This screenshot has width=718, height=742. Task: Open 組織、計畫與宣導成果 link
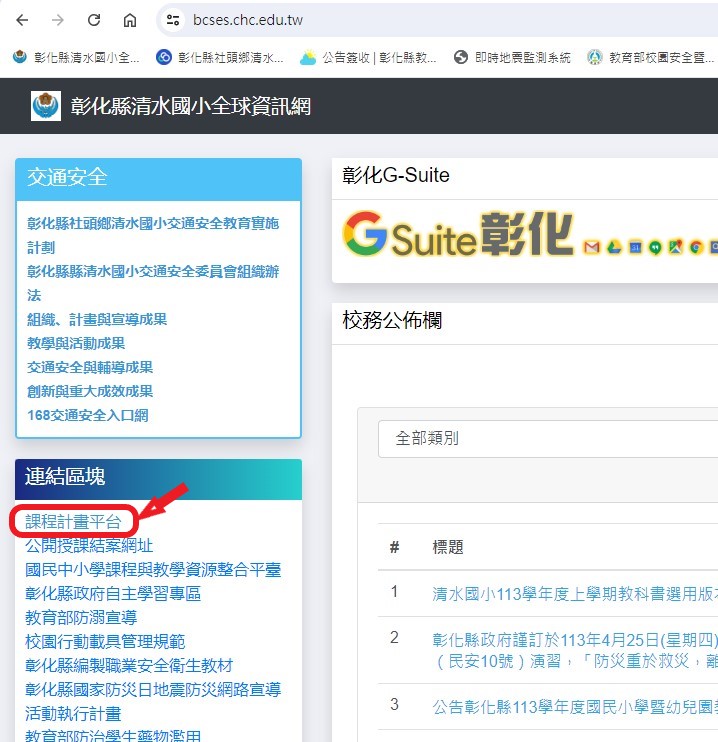pos(97,319)
